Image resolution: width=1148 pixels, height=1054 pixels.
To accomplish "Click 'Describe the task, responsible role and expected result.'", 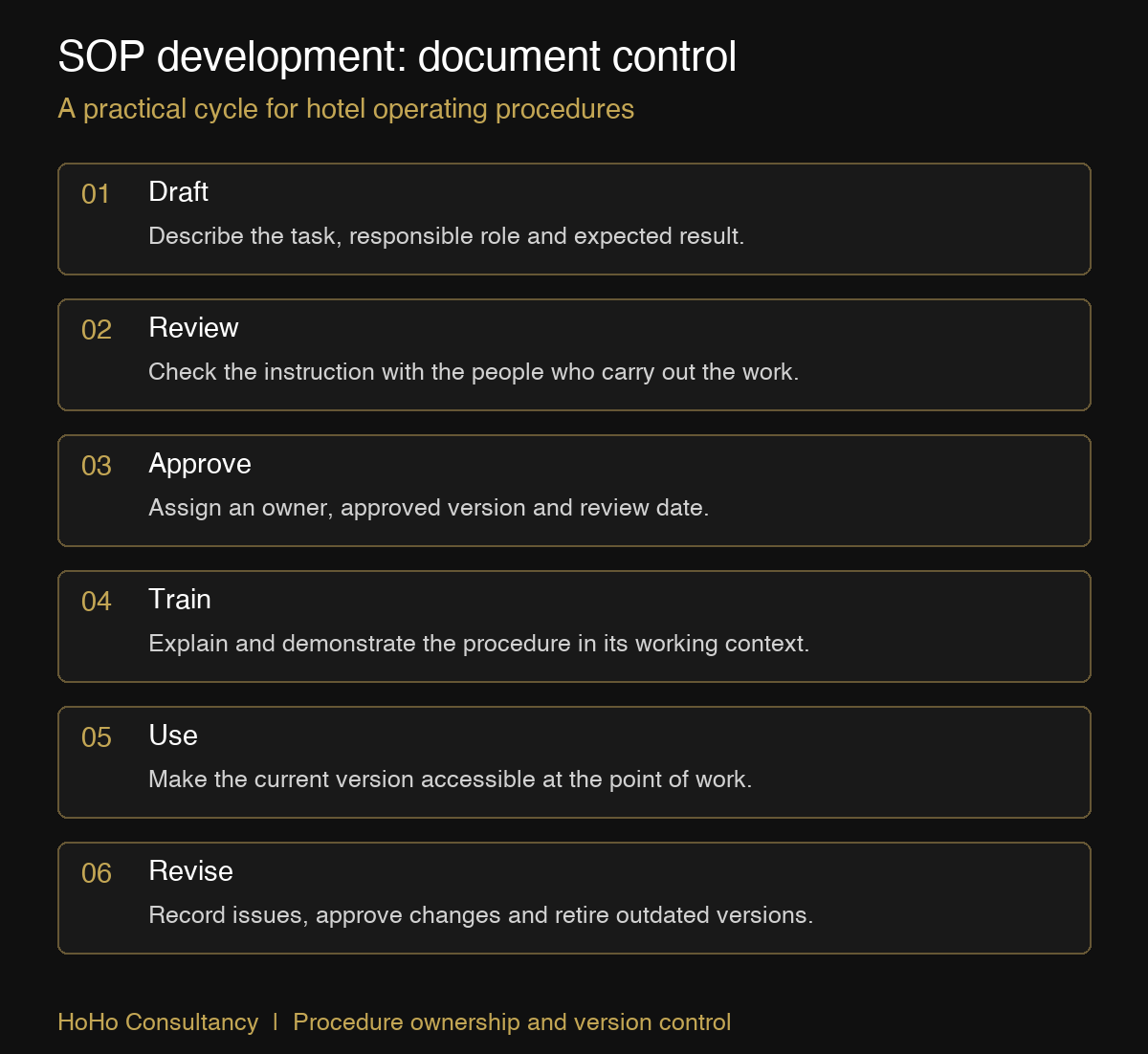I will [446, 236].
